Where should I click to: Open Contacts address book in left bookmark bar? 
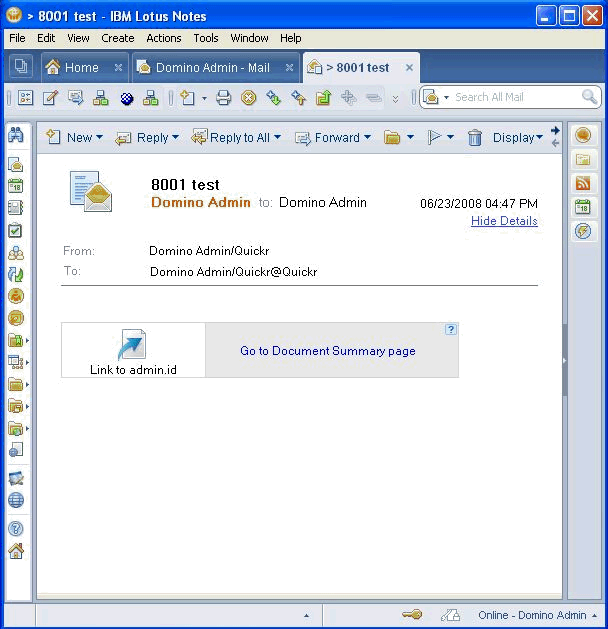16,208
